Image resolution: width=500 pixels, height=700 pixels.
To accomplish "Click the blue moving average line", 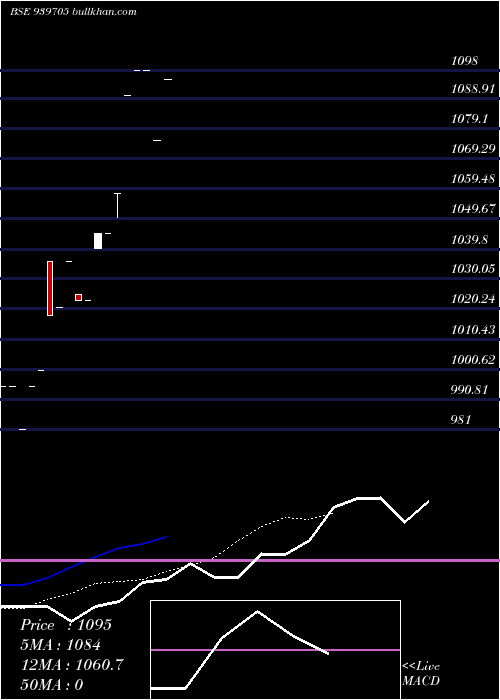I will (x=83, y=562).
